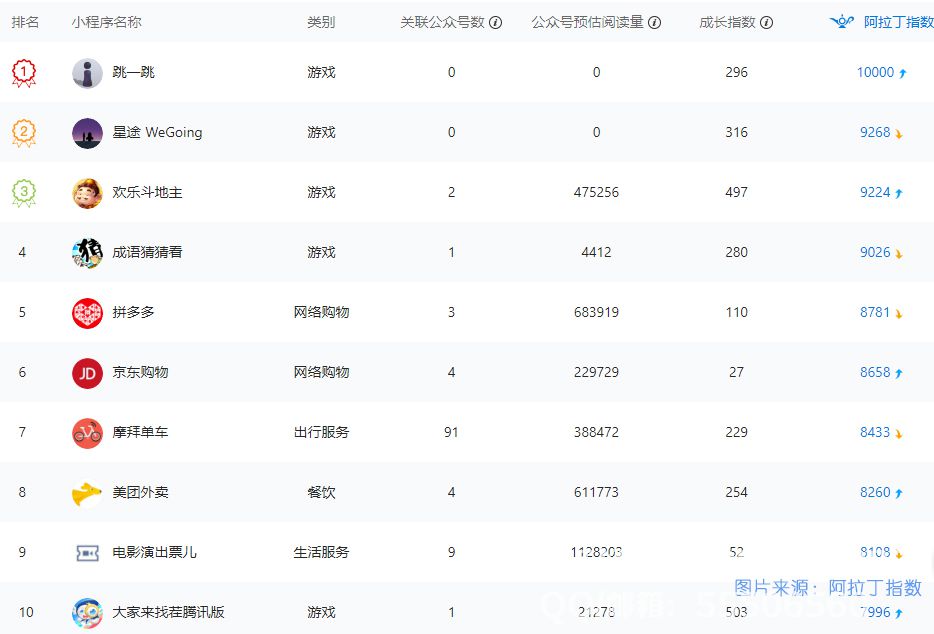Open the 摩拜单车 name link
The width and height of the screenshot is (934, 634).
coord(140,432)
